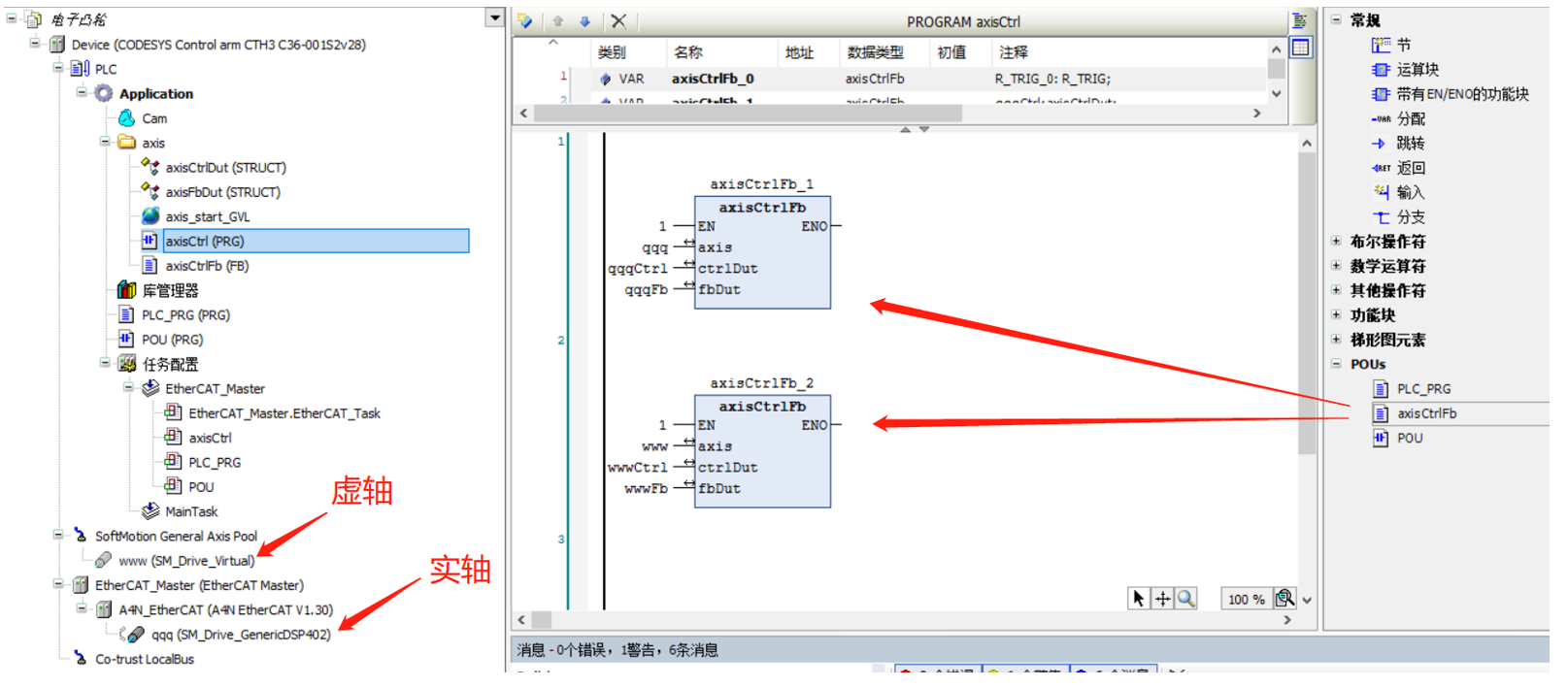1568x688 pixels.
Task: Select POU call under EtherCAT_Master task
Action: point(201,487)
